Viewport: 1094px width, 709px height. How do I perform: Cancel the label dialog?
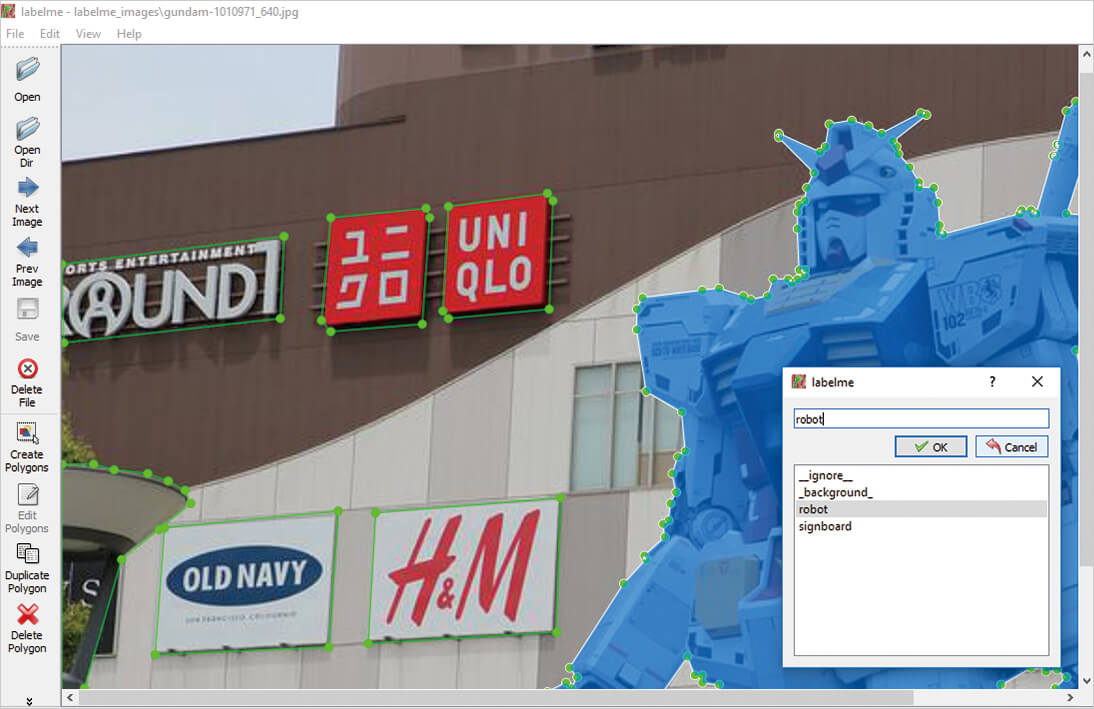point(1012,447)
